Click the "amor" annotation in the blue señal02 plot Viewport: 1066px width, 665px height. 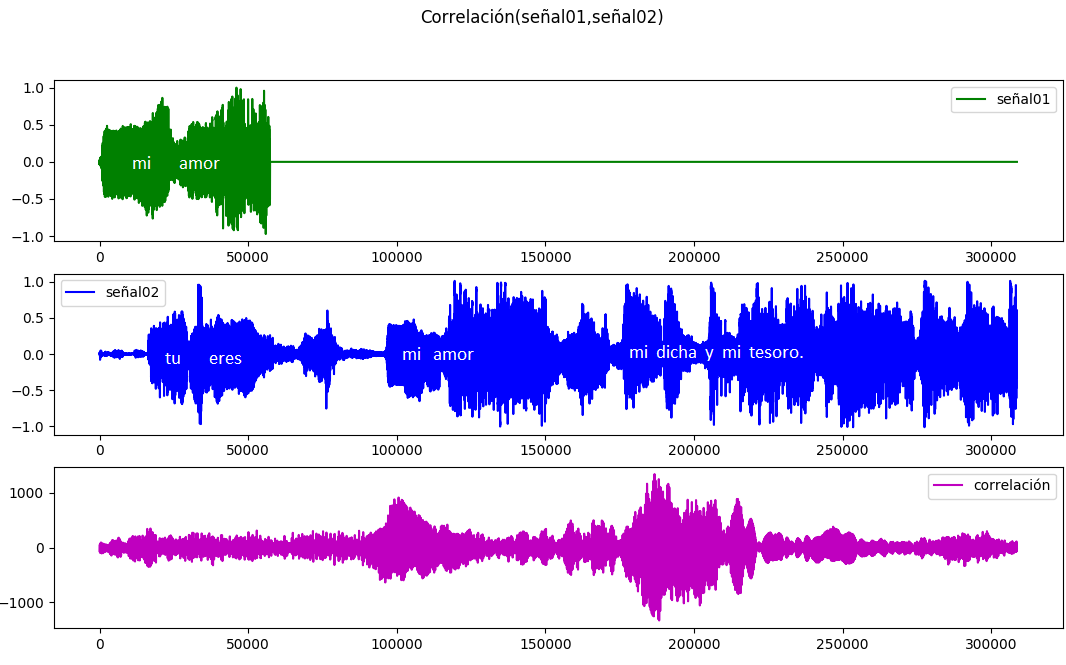tap(453, 355)
